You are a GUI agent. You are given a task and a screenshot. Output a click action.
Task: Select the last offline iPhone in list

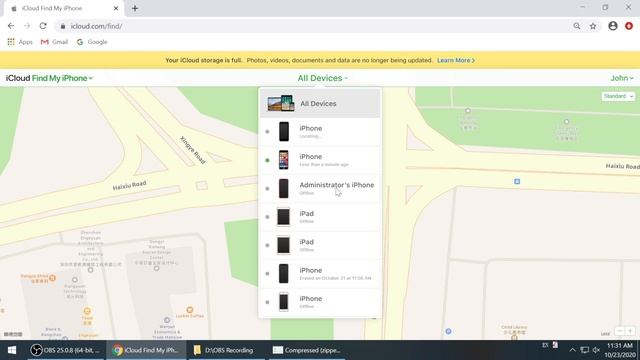pyautogui.click(x=320, y=302)
